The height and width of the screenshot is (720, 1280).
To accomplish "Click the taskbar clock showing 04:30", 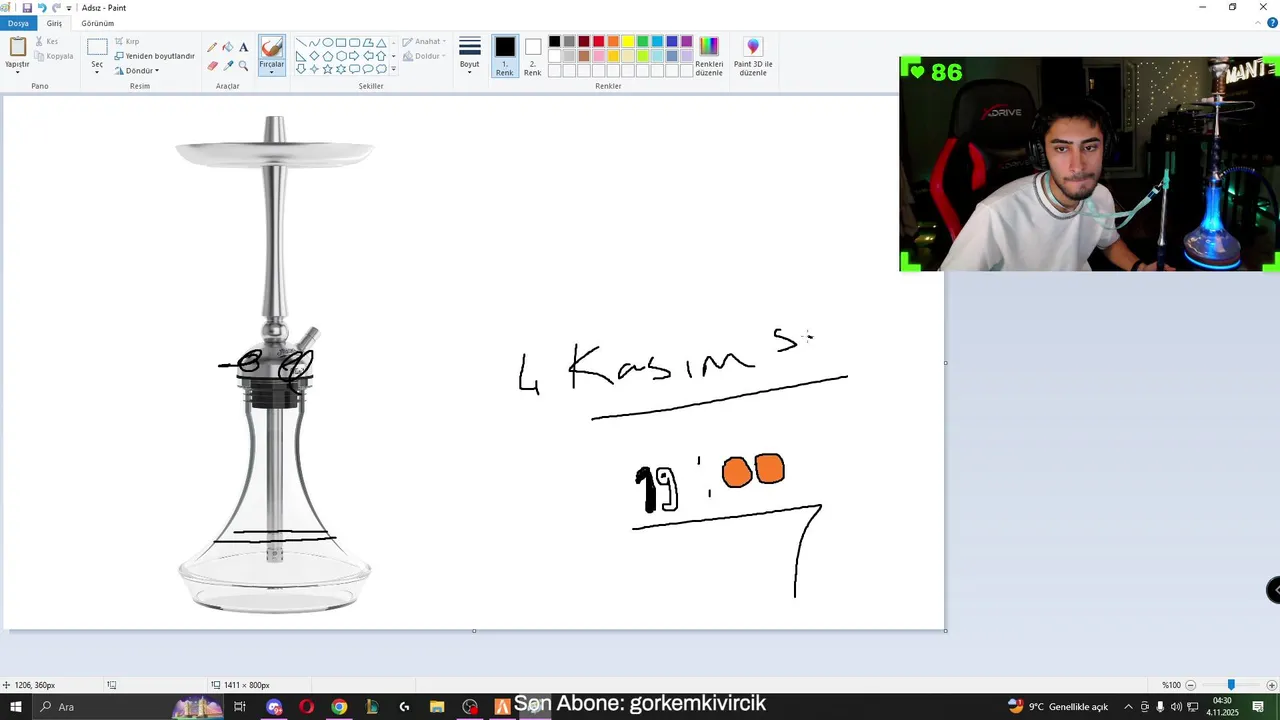I will pyautogui.click(x=1222, y=707).
